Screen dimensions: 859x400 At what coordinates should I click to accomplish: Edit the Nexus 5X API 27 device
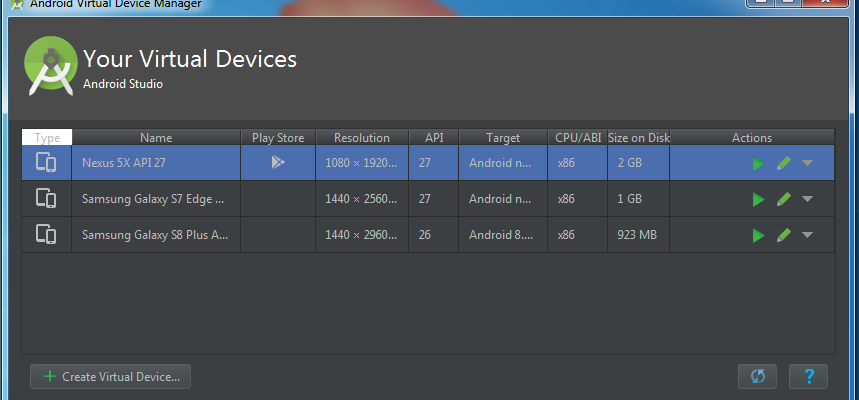(x=784, y=164)
